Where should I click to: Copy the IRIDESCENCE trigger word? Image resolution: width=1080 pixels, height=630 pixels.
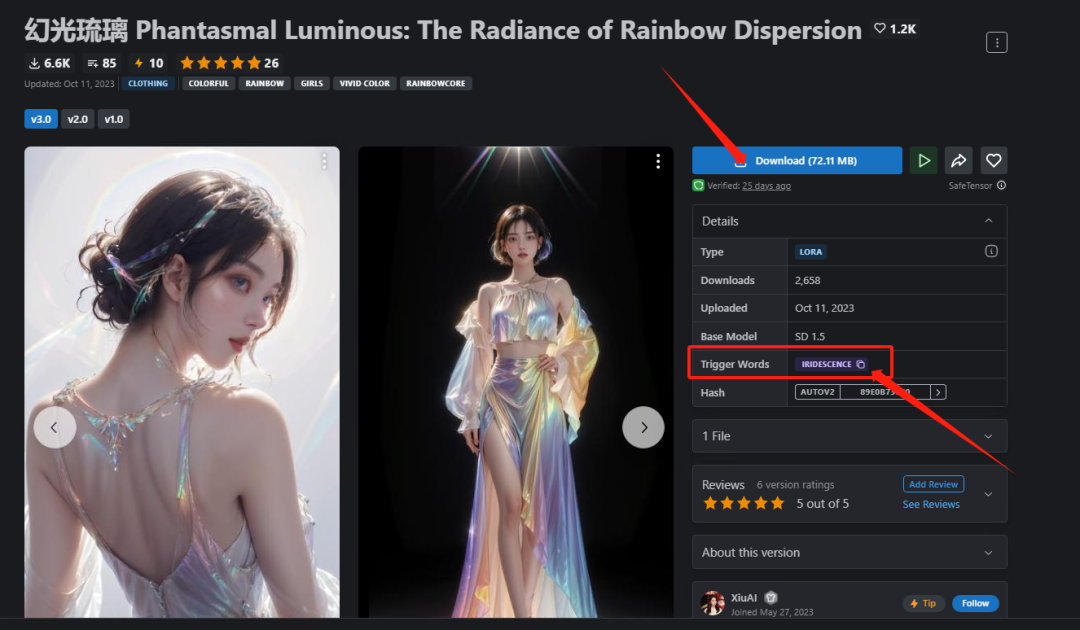860,364
